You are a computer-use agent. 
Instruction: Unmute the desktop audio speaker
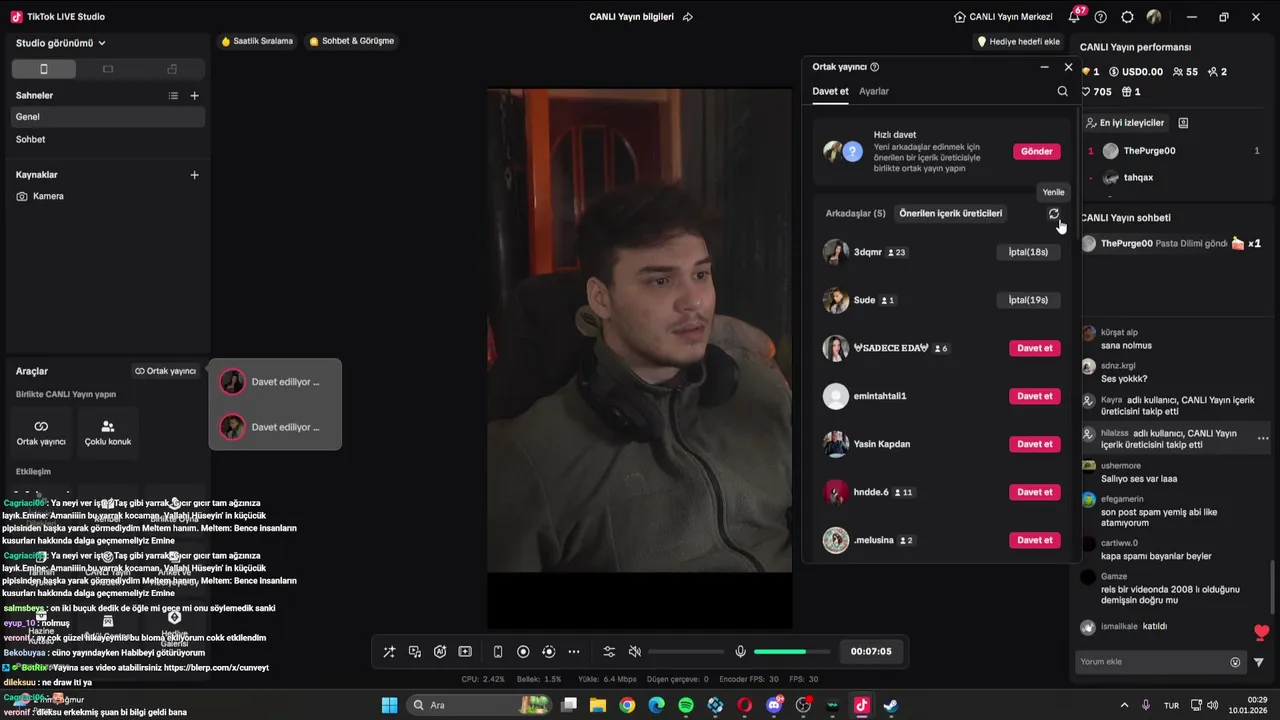click(634, 652)
